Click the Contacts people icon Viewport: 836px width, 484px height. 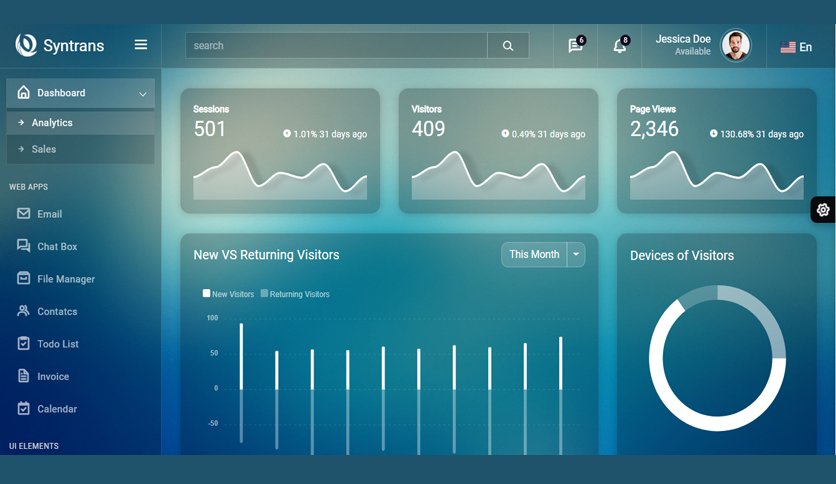tap(23, 311)
